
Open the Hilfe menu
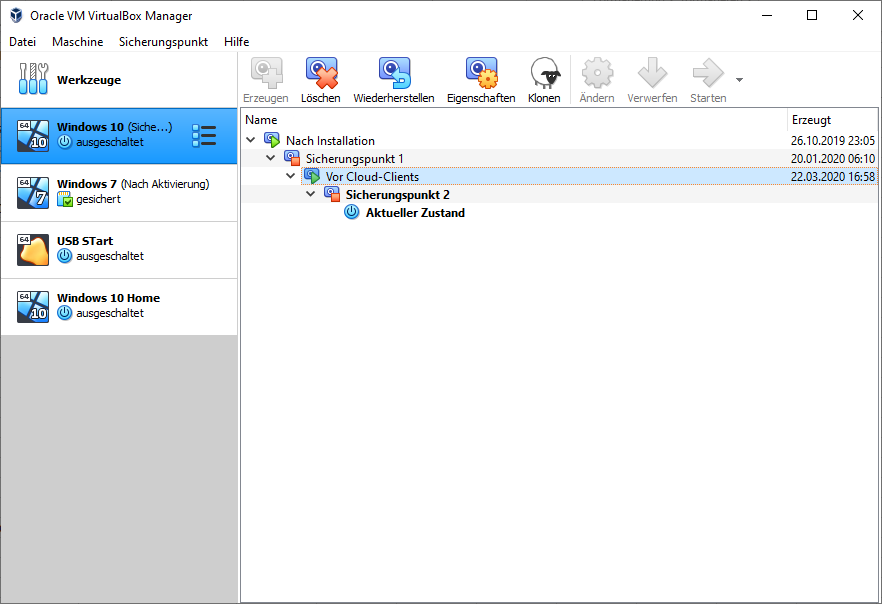point(237,42)
